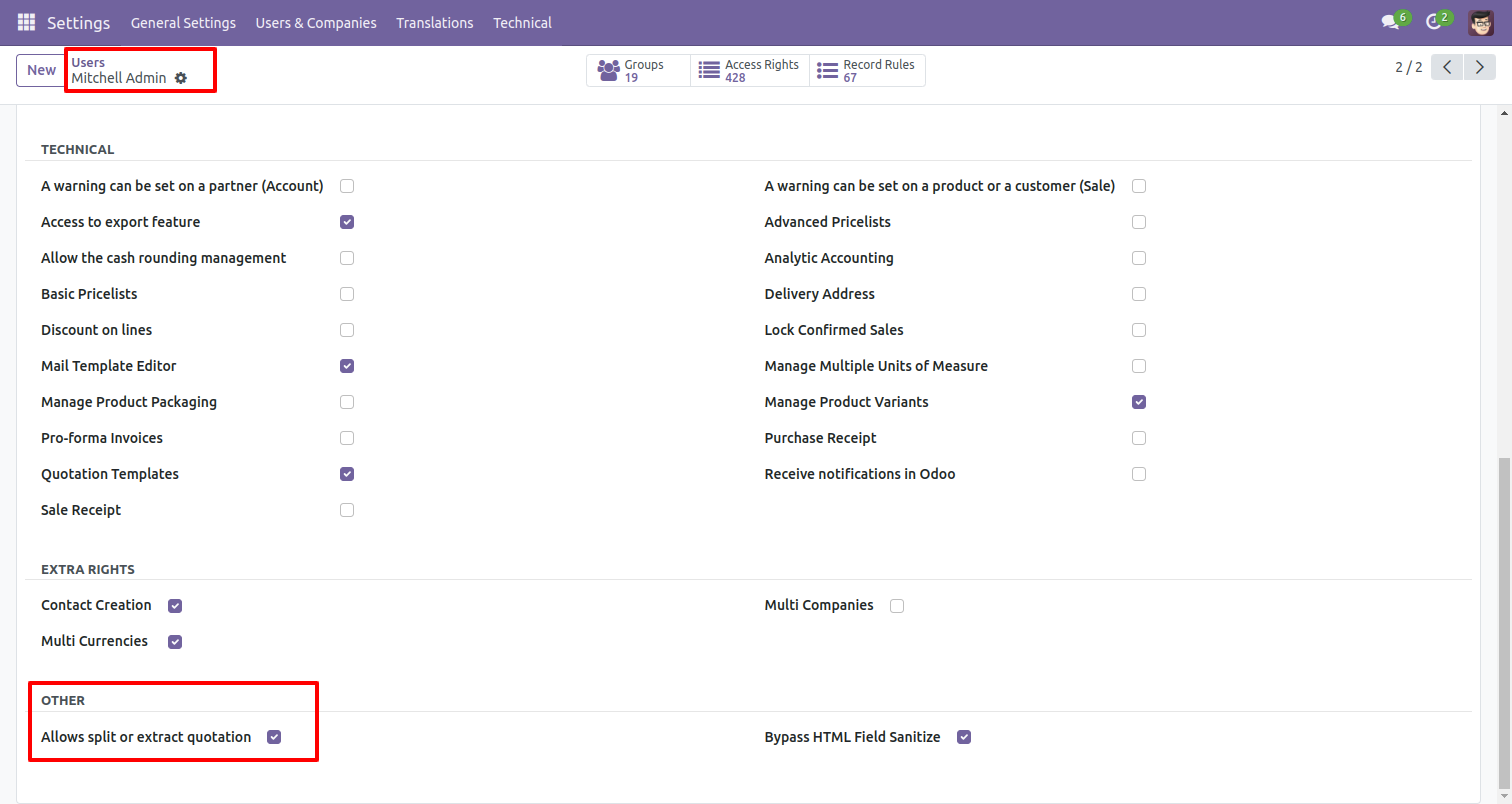Open the user avatar menu
Image resolution: width=1512 pixels, height=804 pixels.
(1481, 22)
